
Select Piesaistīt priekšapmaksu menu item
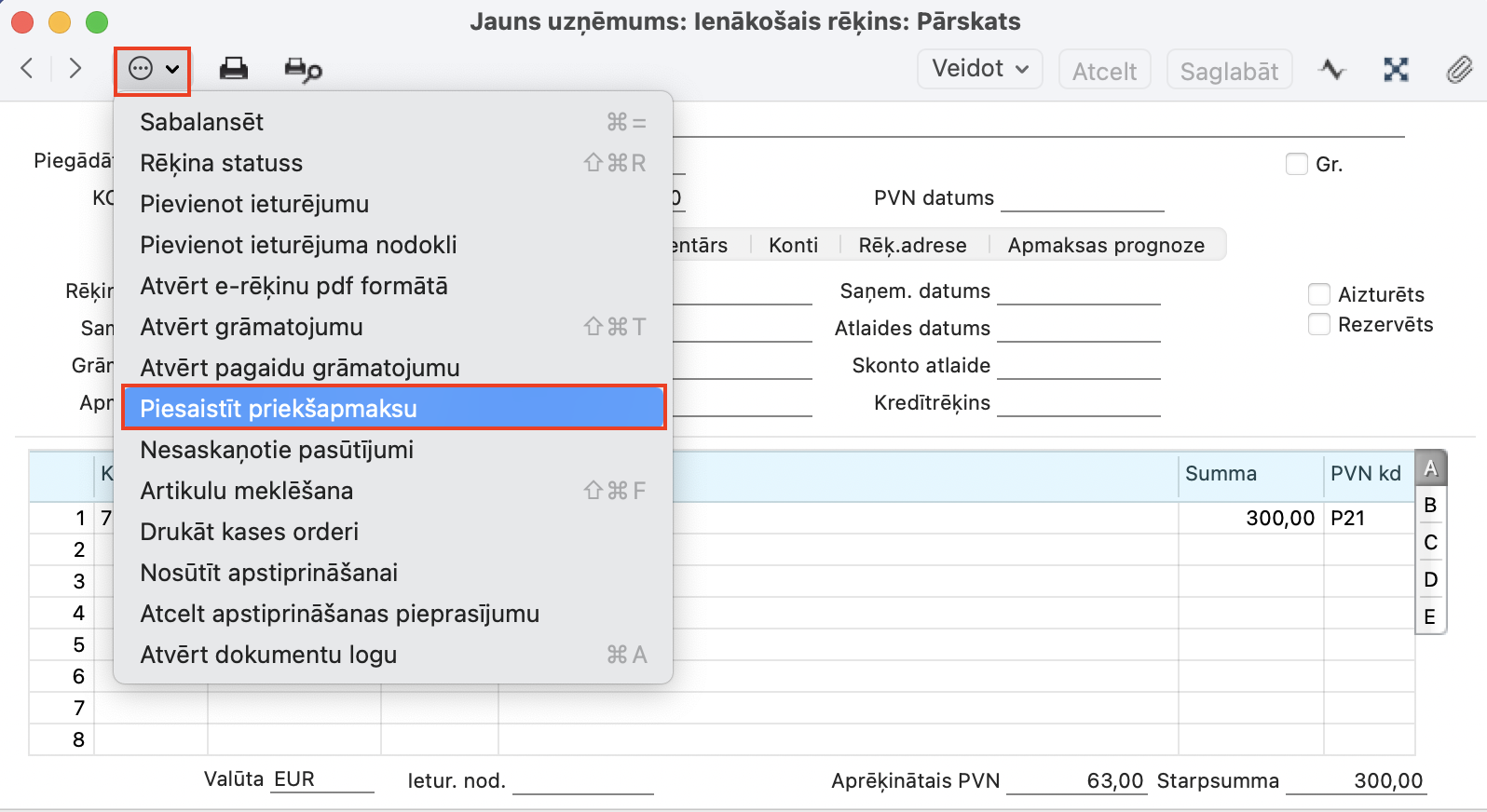[x=393, y=409]
